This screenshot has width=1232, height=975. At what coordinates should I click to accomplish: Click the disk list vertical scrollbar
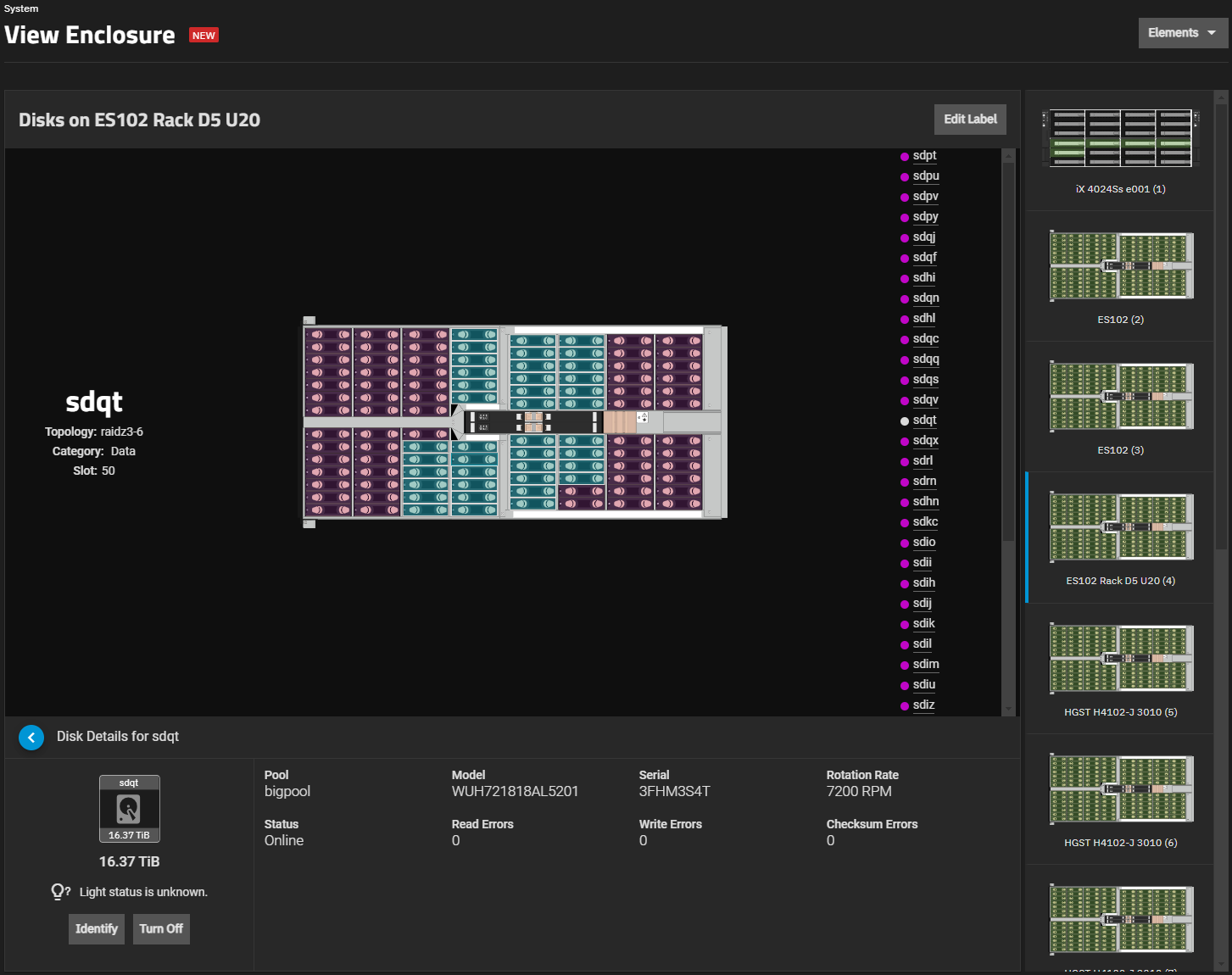pos(1008,352)
